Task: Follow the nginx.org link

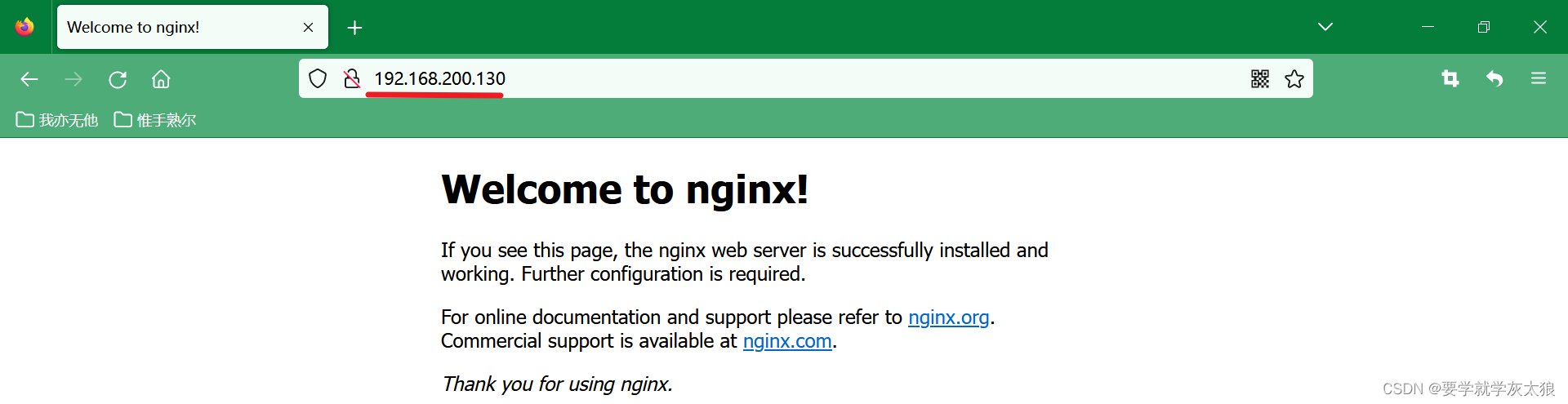Action: (x=948, y=317)
